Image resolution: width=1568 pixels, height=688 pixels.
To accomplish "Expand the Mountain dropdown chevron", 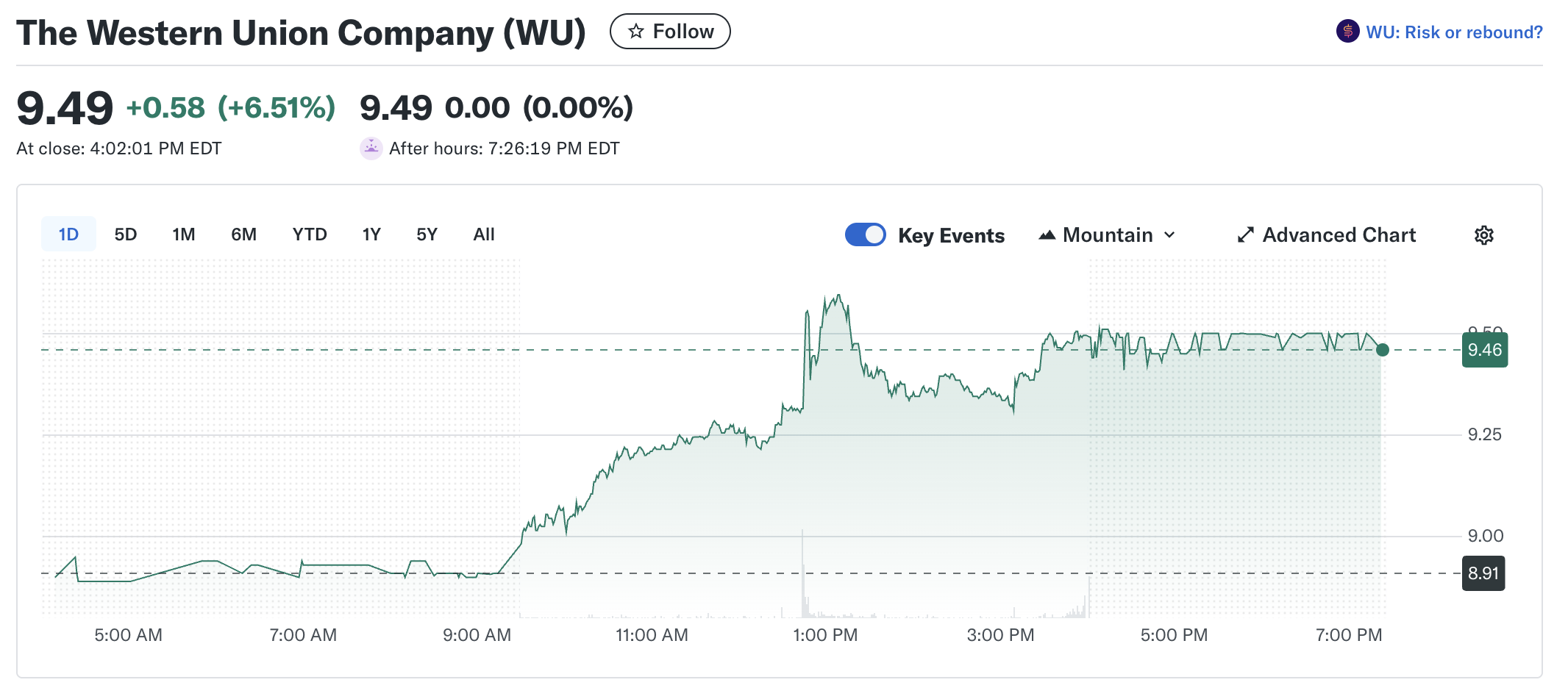I will point(1169,235).
